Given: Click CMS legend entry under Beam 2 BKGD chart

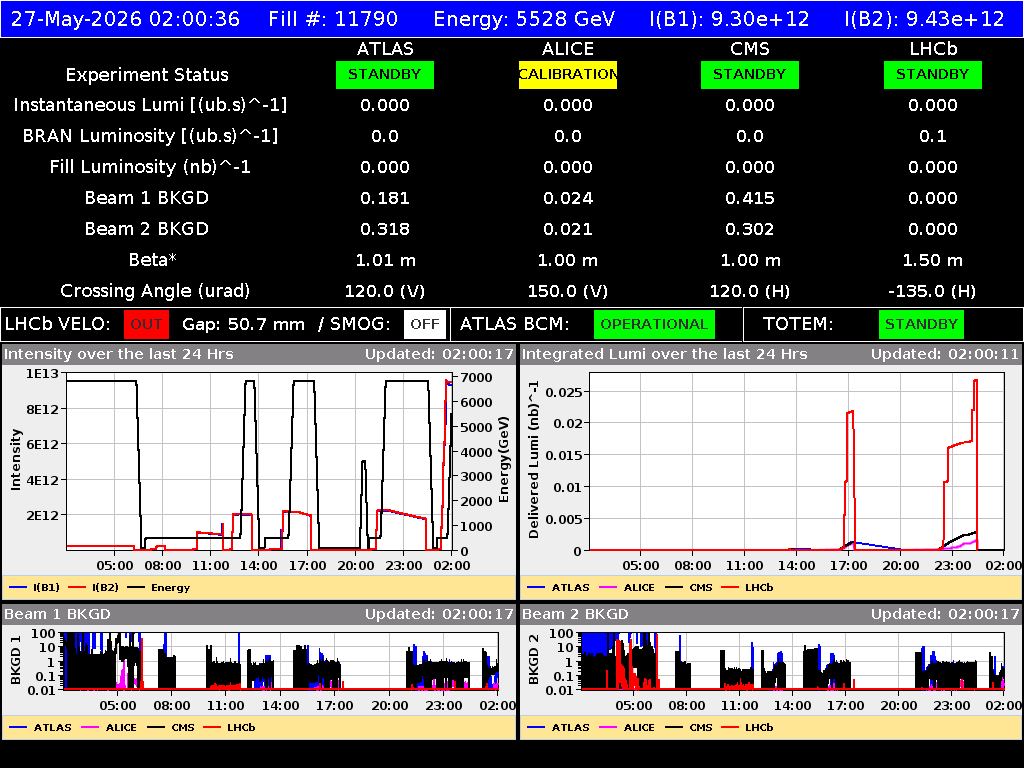Looking at the screenshot, I should tap(689, 728).
